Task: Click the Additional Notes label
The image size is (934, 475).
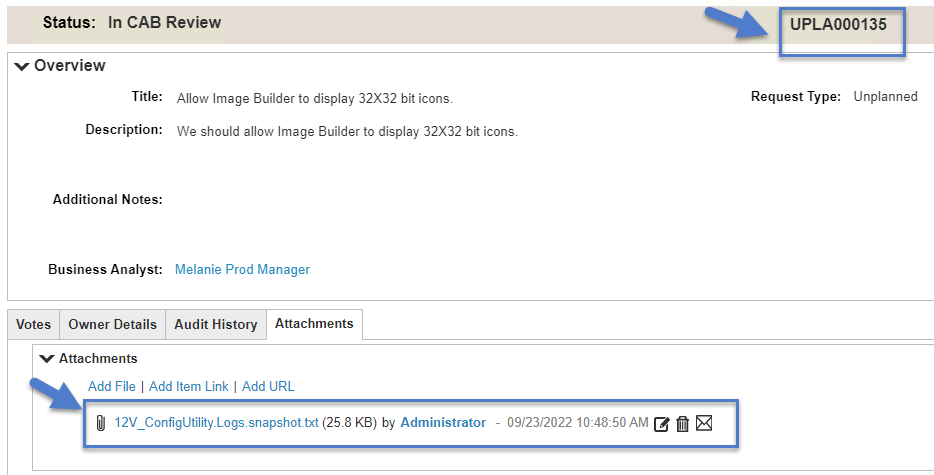Action: point(108,200)
